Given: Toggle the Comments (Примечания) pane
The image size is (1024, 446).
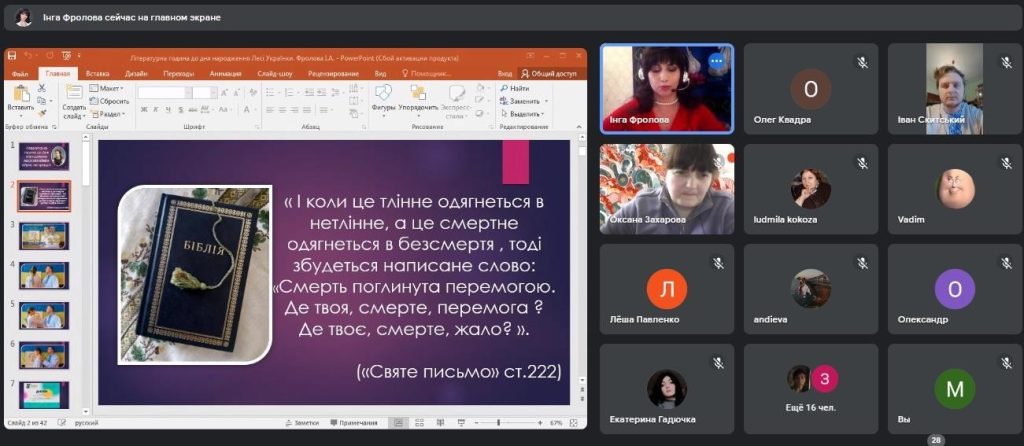Looking at the screenshot, I should click(x=352, y=423).
